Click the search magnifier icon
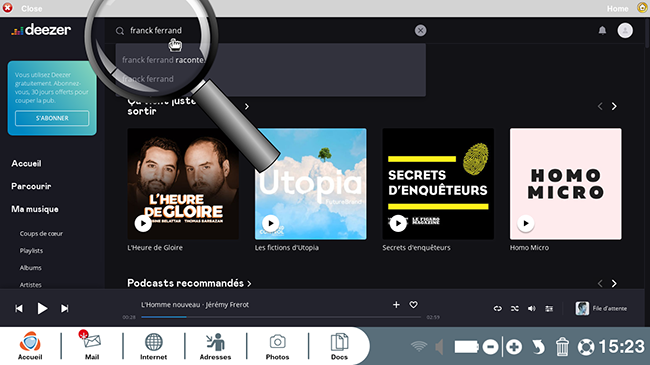650x365 pixels. tap(120, 31)
